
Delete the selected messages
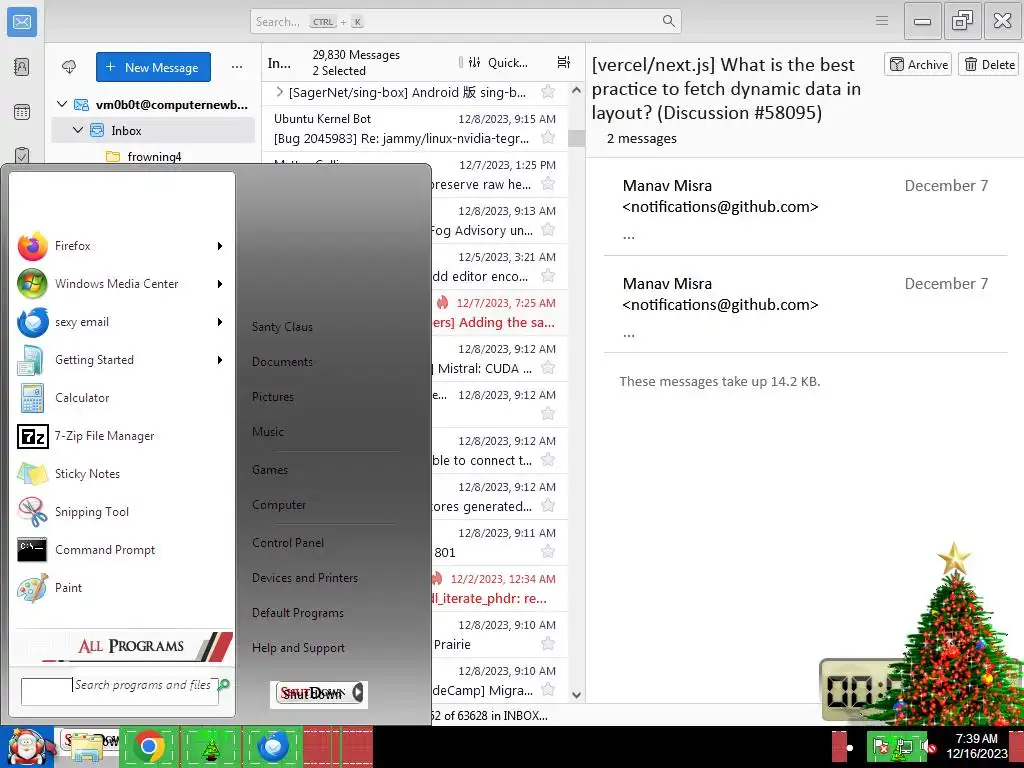[989, 64]
